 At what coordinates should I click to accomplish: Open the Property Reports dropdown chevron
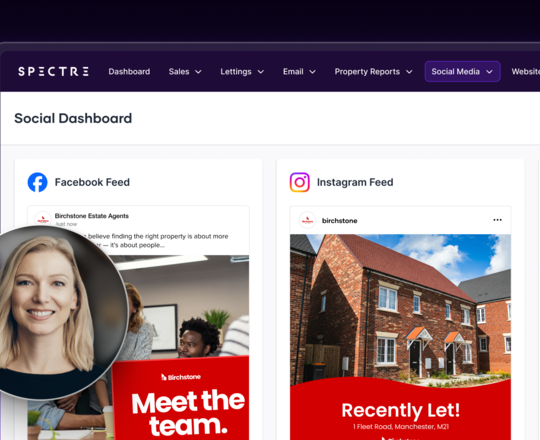click(x=409, y=72)
